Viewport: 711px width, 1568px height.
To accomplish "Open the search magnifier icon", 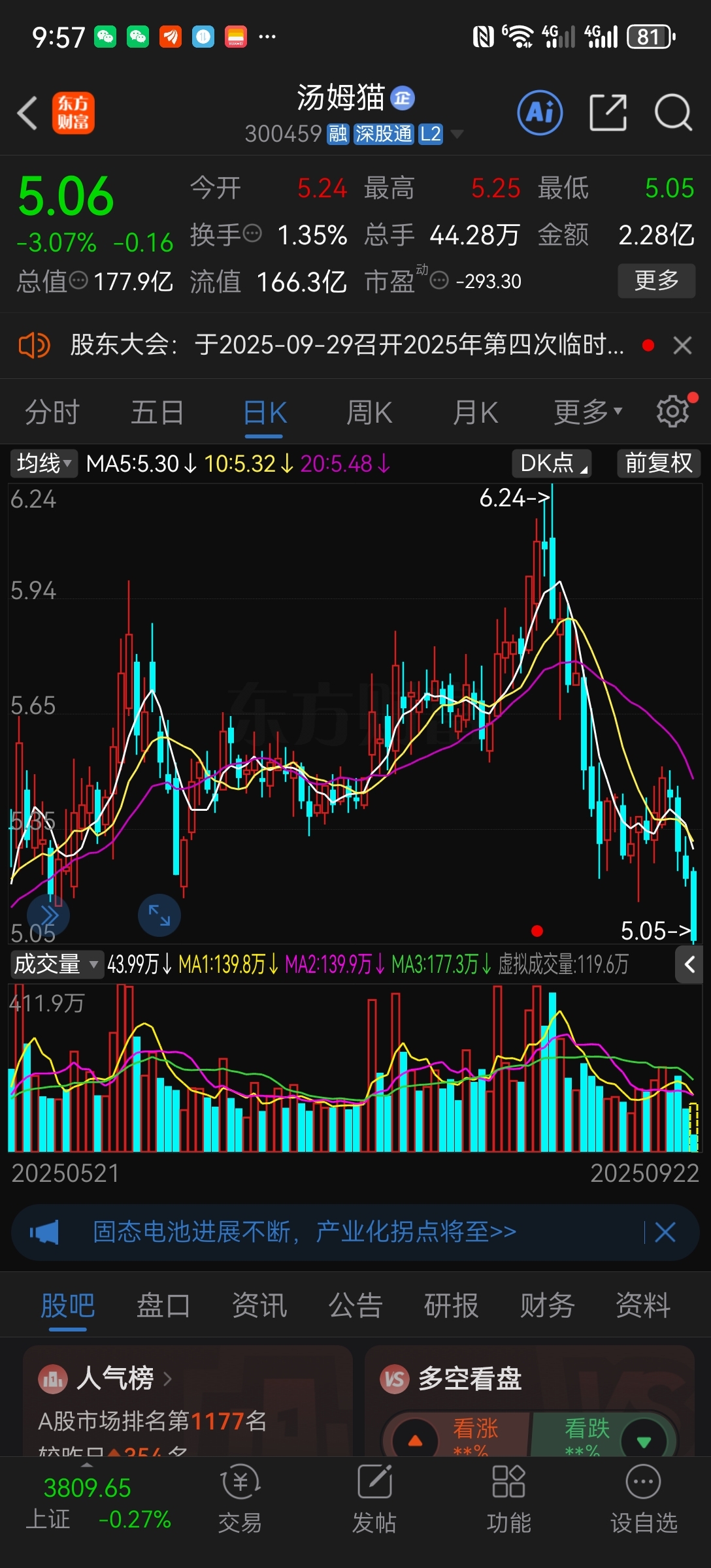I will tap(673, 112).
